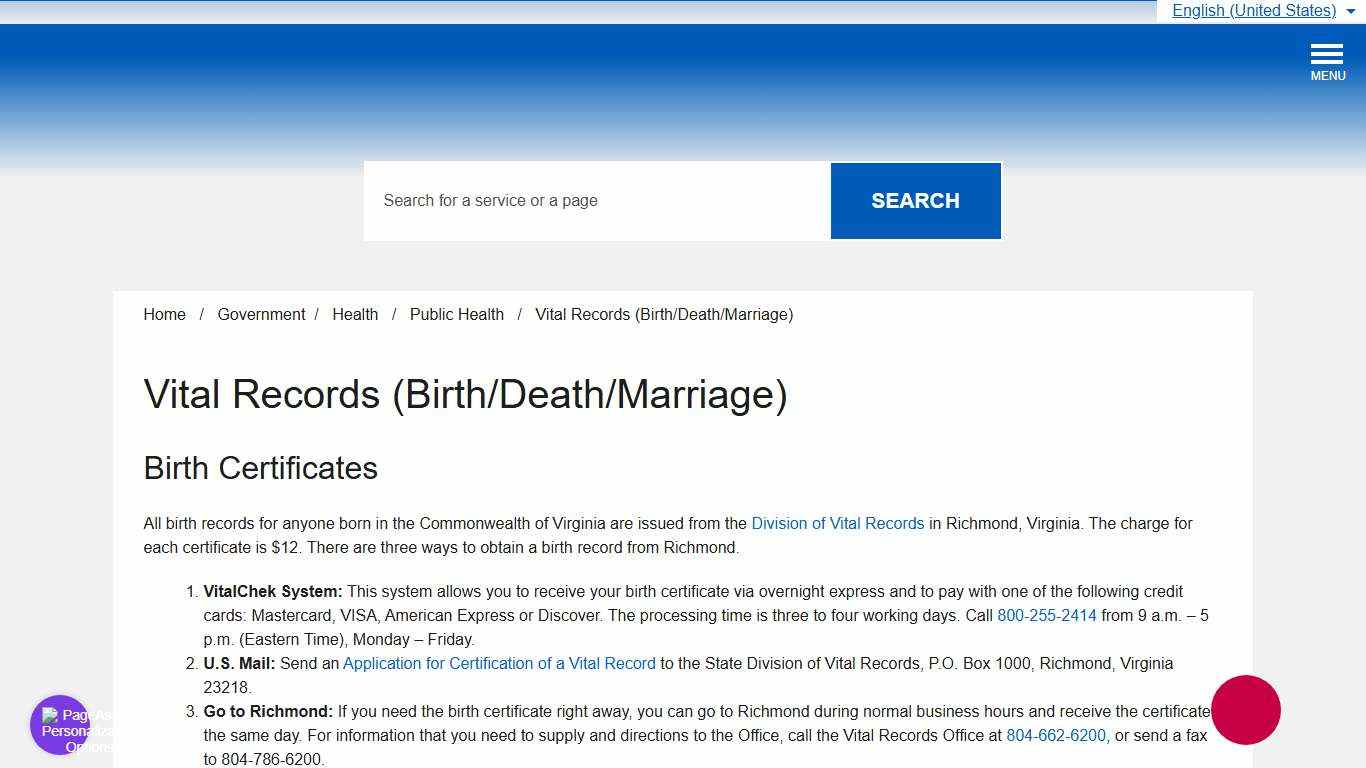Open Application for Certification of a Vital Record
Screen dimensions: 1366x768
(x=499, y=663)
